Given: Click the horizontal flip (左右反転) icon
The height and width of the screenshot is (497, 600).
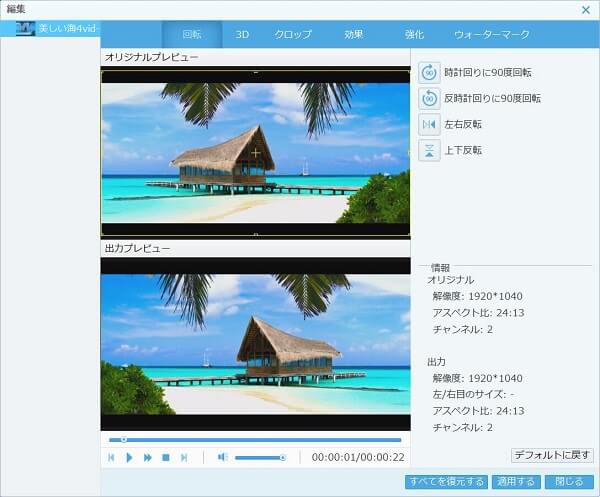Looking at the screenshot, I should point(429,124).
